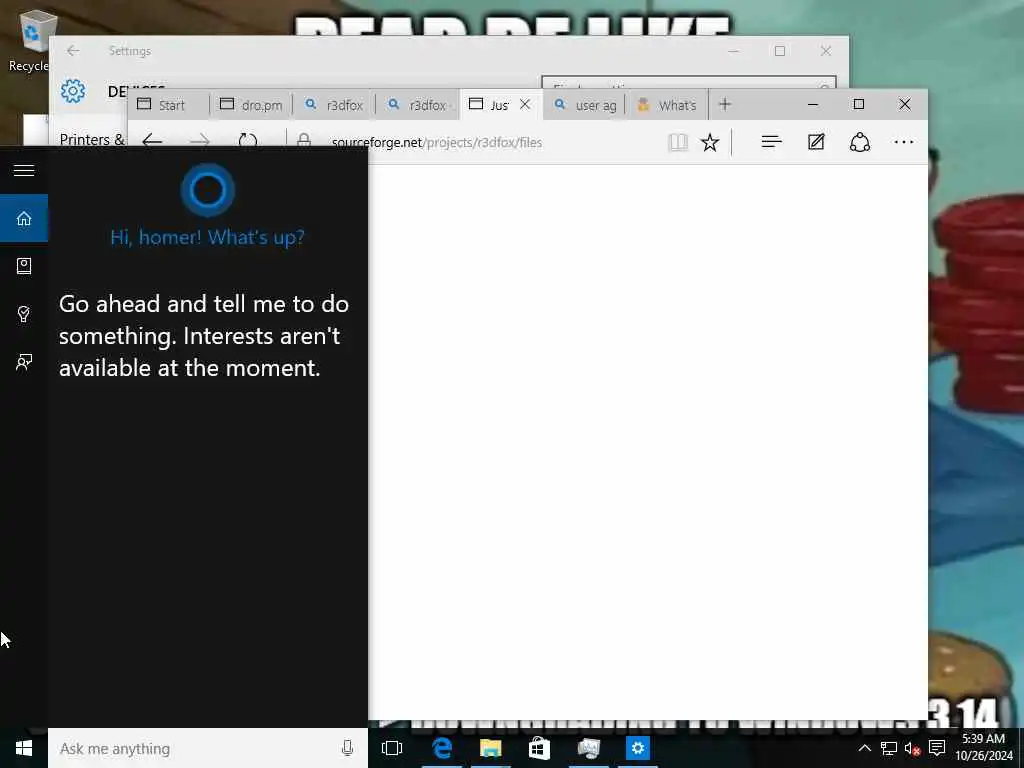Click the Settings gear icon

tap(73, 91)
